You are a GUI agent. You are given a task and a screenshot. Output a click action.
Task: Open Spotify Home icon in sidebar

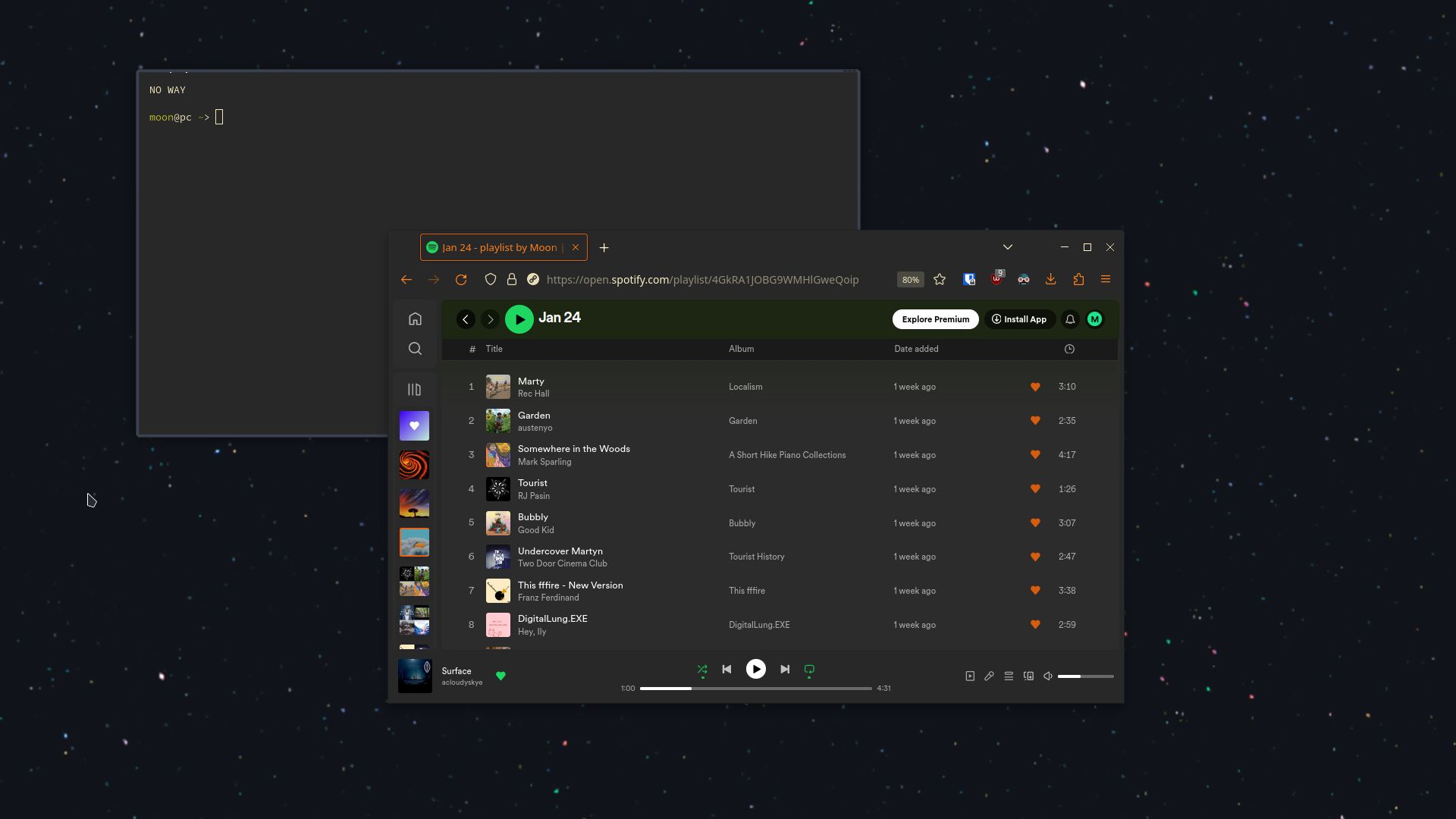click(x=415, y=318)
